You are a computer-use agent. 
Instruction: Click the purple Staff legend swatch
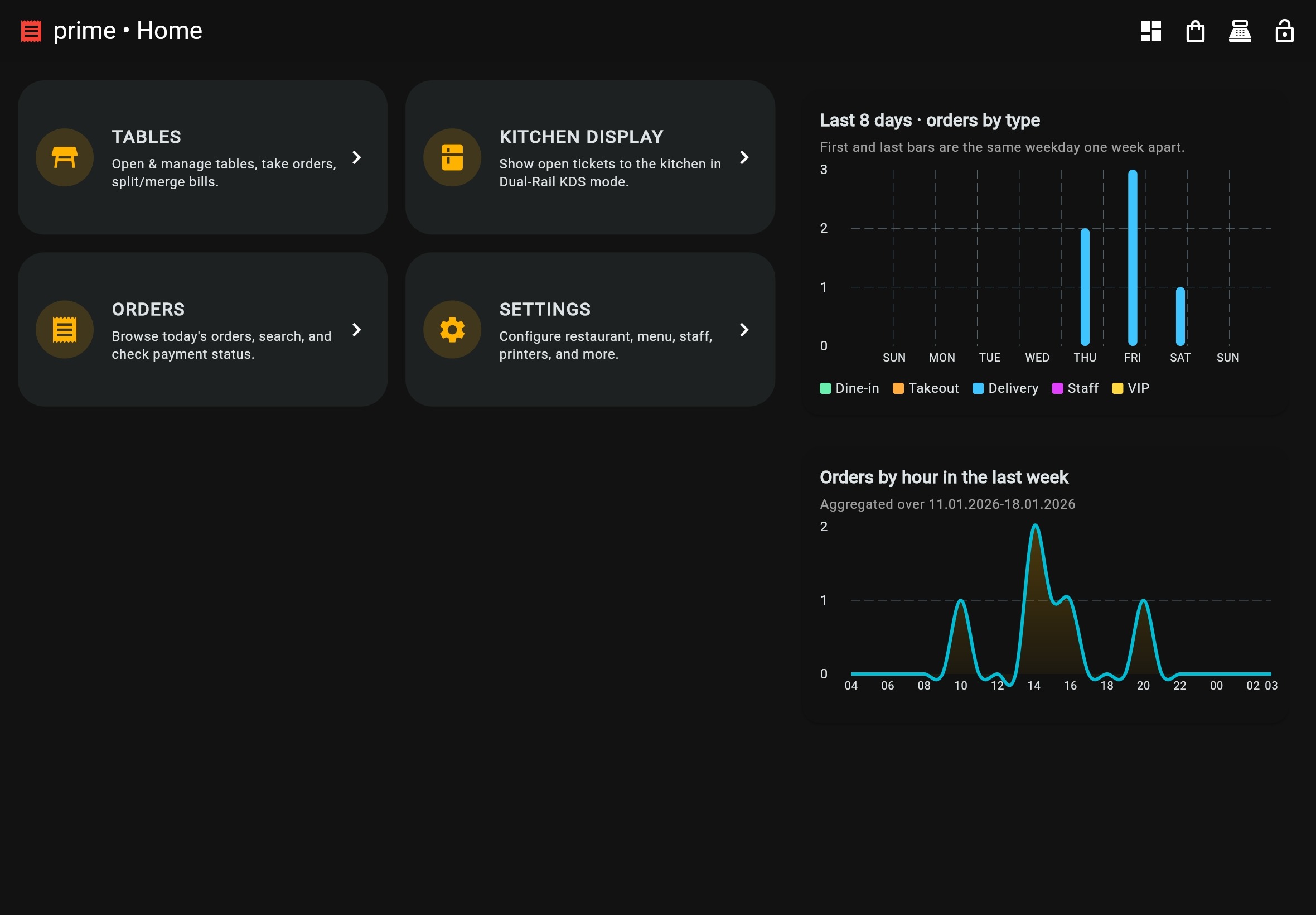(1058, 388)
